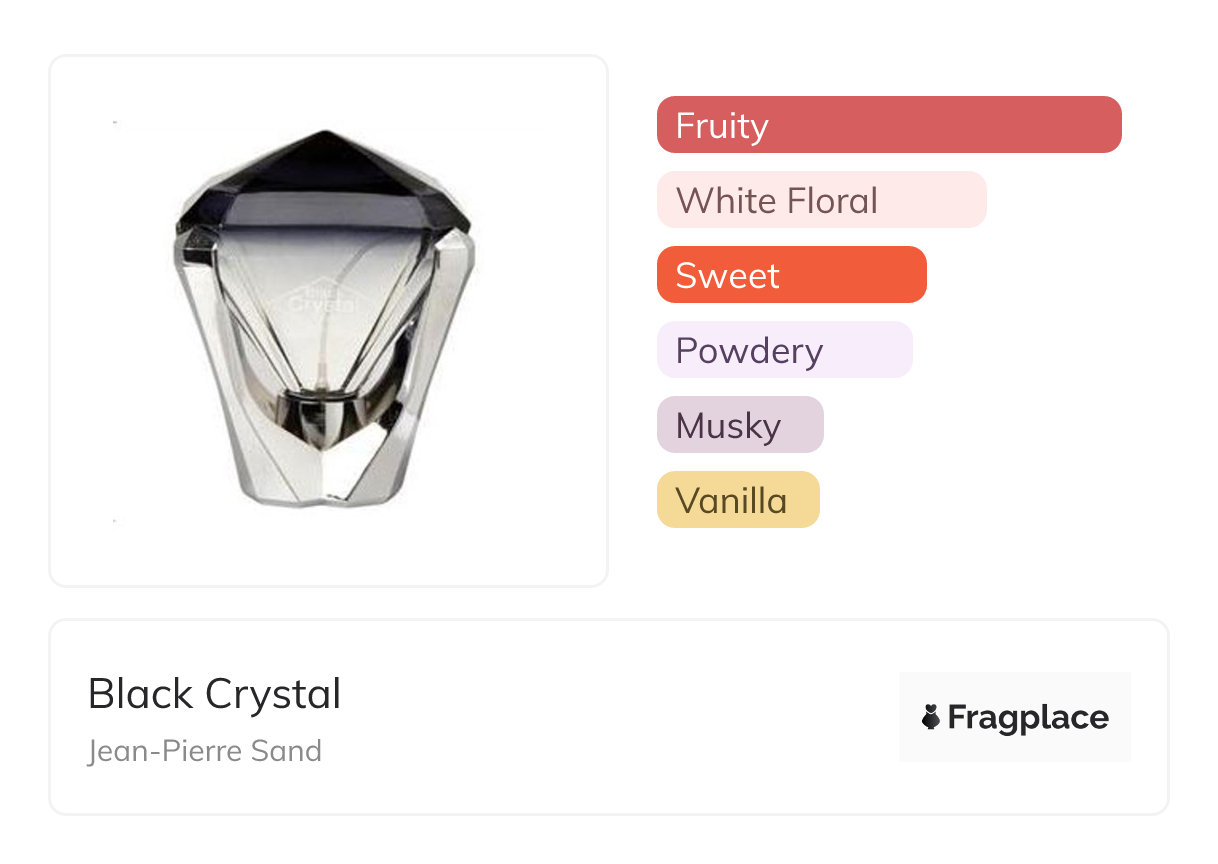
Task: Click the Fragplace wordmark text
Action: click(x=1028, y=717)
